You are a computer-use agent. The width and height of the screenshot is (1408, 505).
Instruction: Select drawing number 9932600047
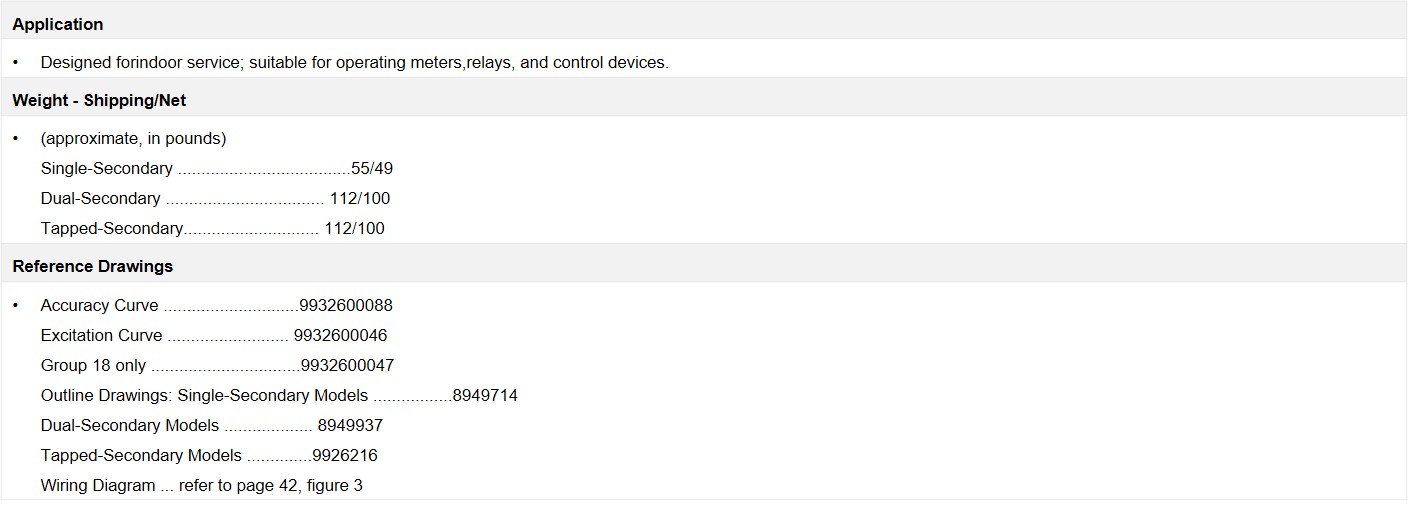click(347, 365)
